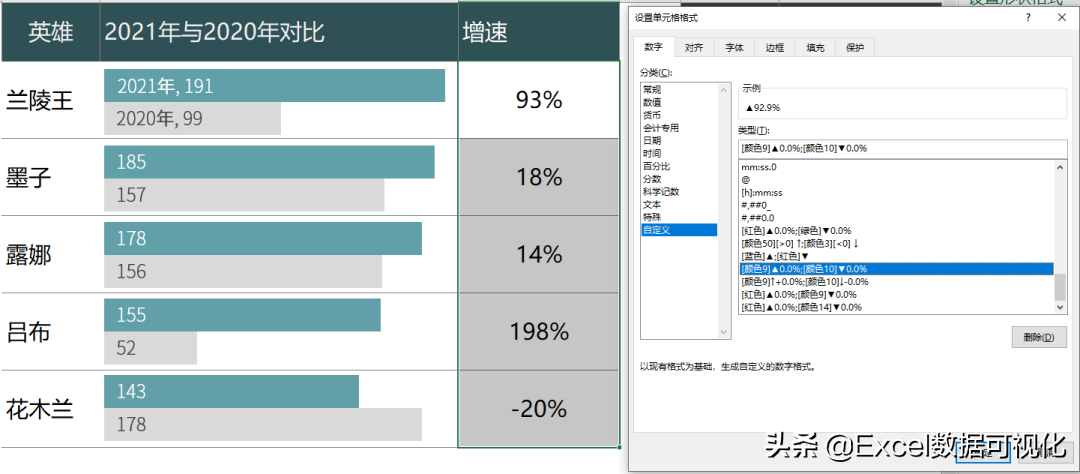Choose #,##0_ format type

click(x=896, y=205)
